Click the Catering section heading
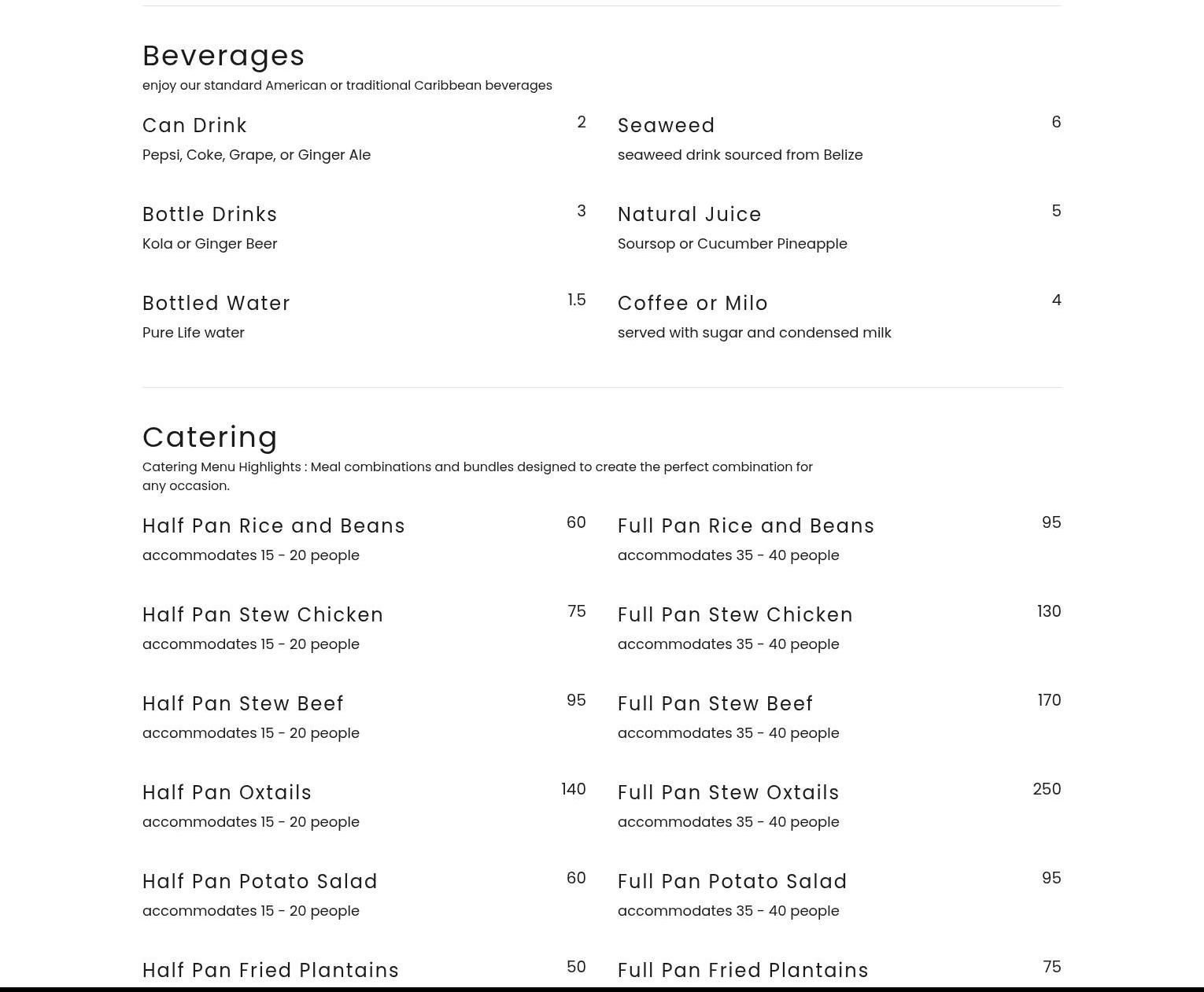The height and width of the screenshot is (992, 1204). (x=210, y=437)
